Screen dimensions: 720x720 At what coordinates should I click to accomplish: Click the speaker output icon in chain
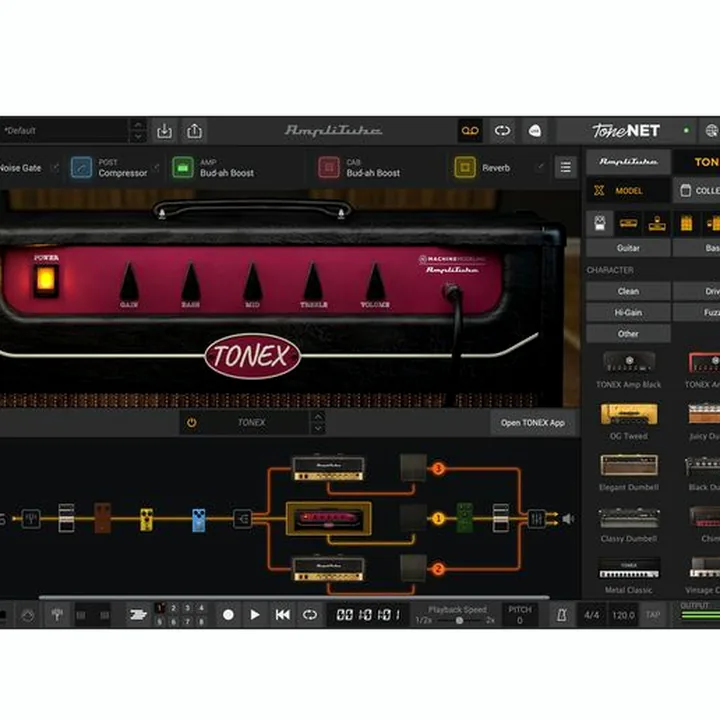point(568,519)
